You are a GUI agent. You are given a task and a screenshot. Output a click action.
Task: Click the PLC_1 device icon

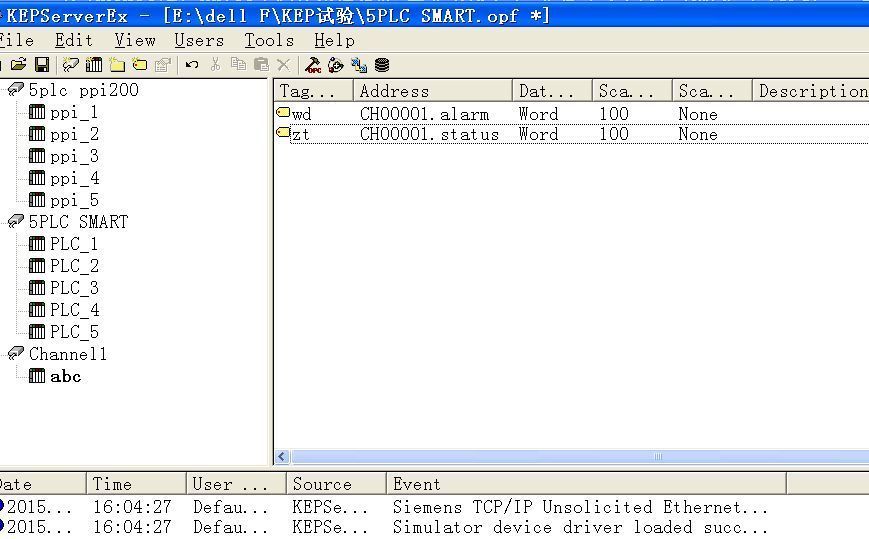pyautogui.click(x=37, y=244)
